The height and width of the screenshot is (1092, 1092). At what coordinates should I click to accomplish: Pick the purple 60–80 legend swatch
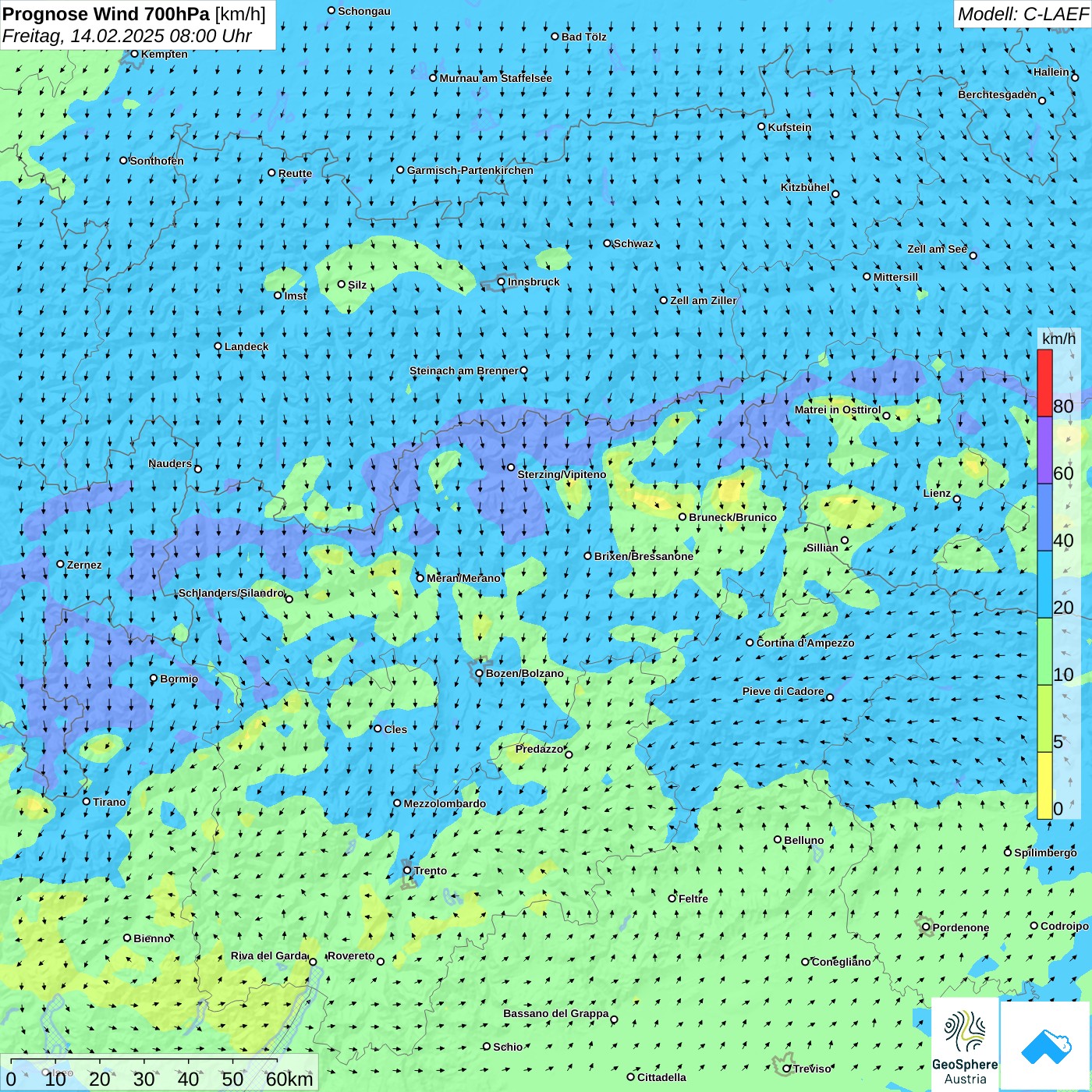(1044, 450)
